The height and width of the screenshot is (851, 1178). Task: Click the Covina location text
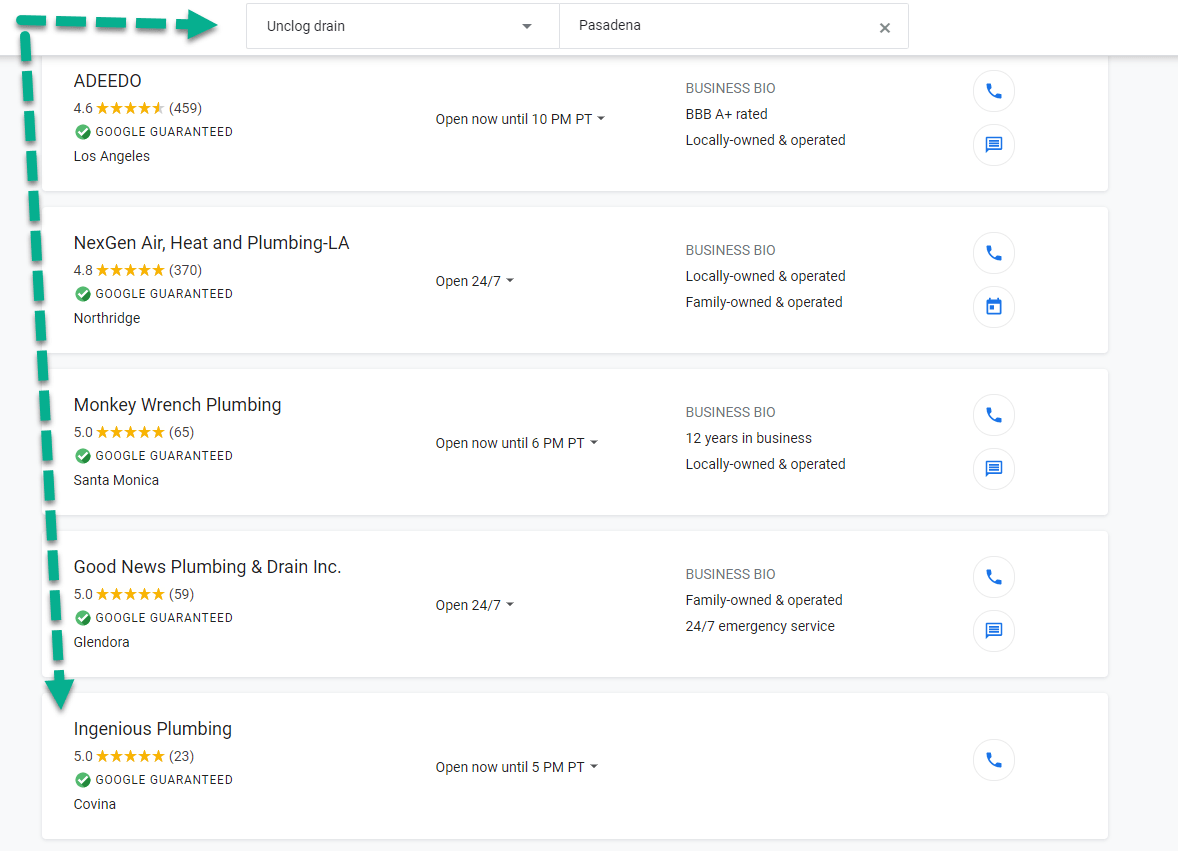tap(95, 804)
